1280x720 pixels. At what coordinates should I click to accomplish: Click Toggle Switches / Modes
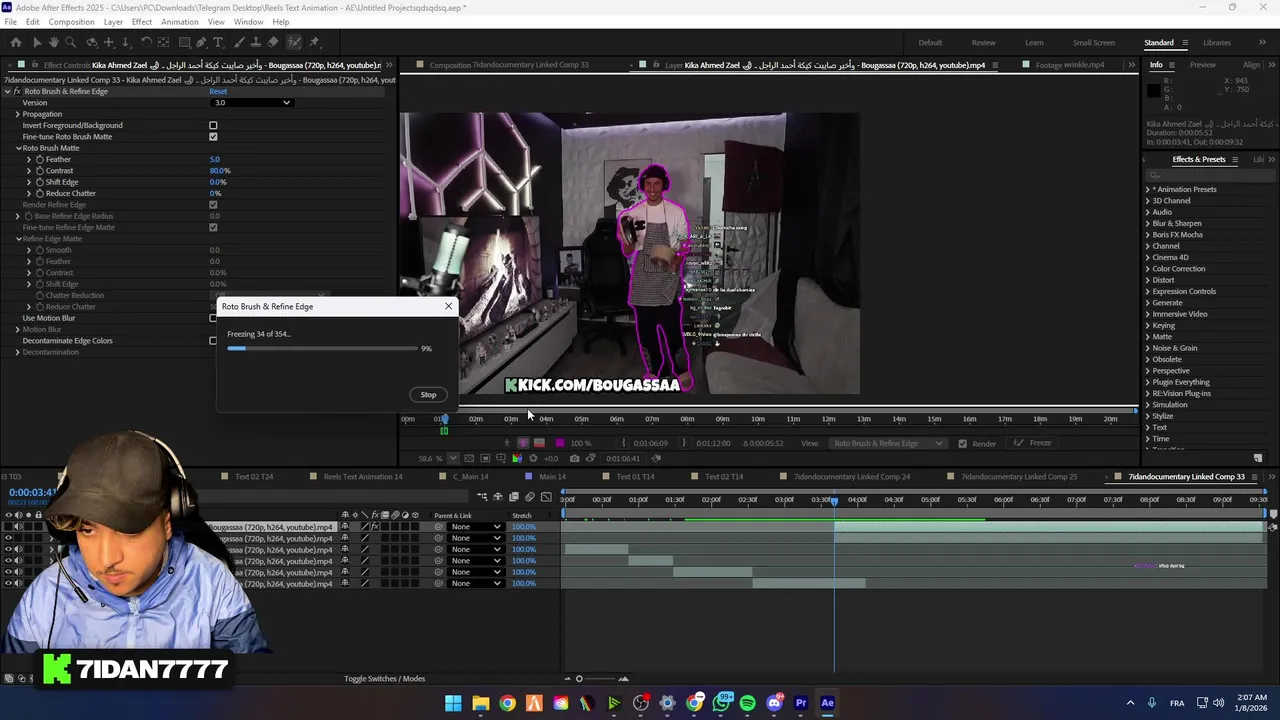(x=385, y=679)
